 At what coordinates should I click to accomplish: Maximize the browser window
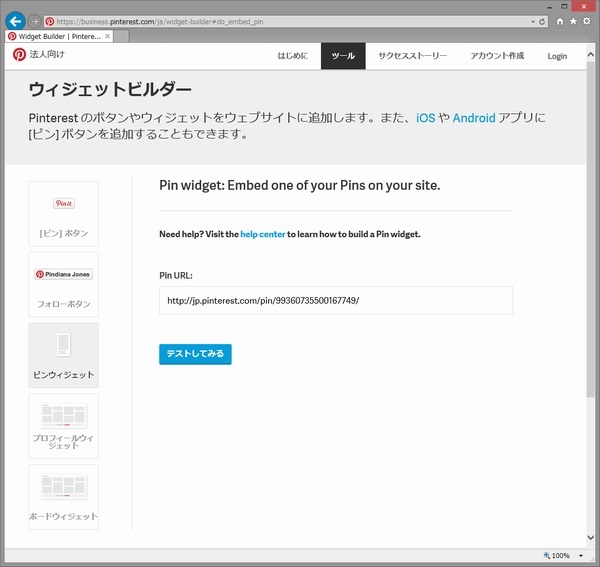pyautogui.click(x=564, y=7)
